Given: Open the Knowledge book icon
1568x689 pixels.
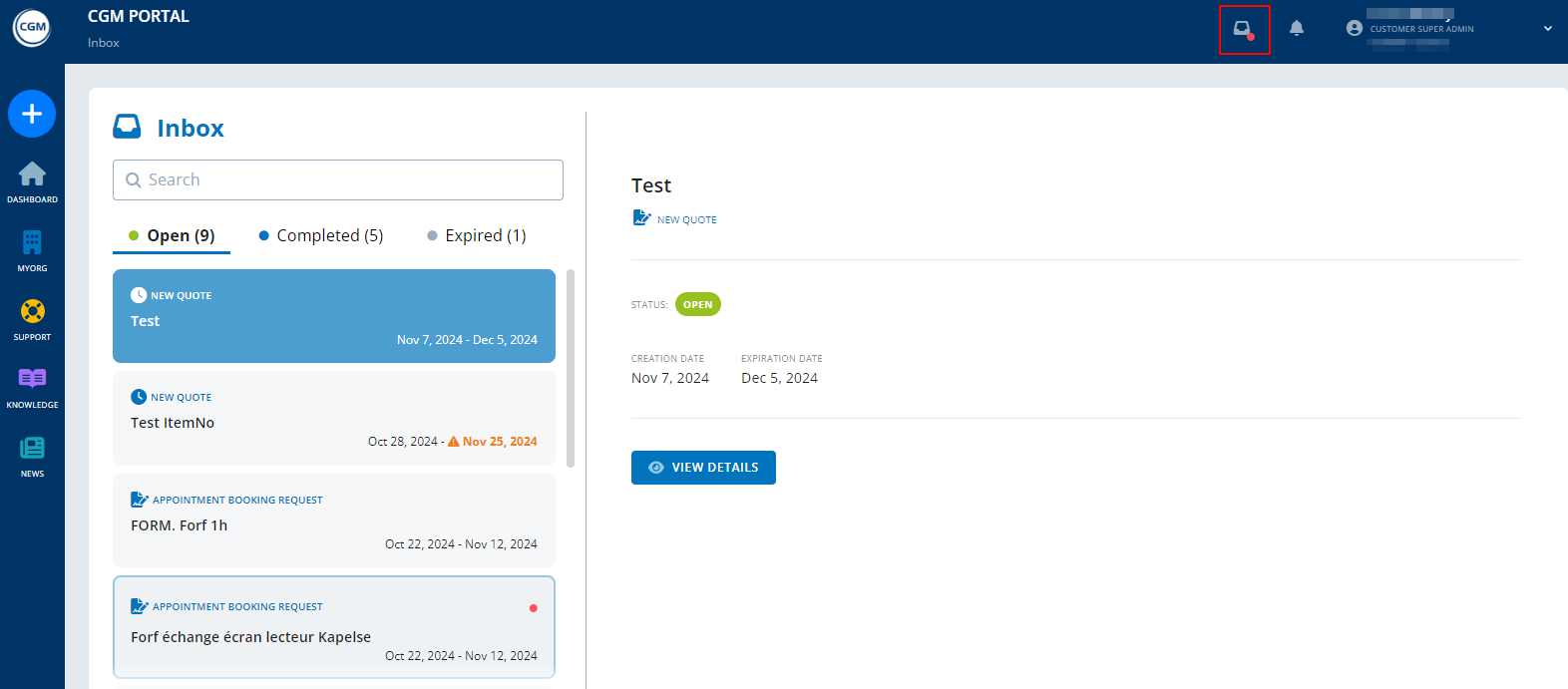Looking at the screenshot, I should [x=32, y=380].
